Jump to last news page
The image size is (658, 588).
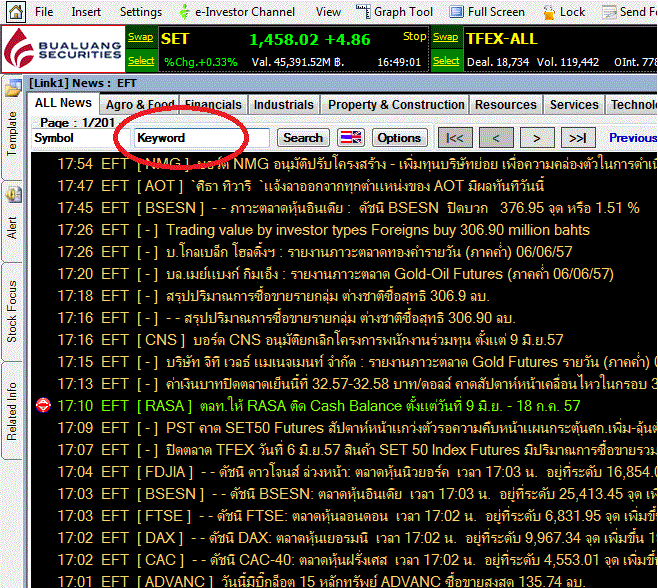point(578,138)
